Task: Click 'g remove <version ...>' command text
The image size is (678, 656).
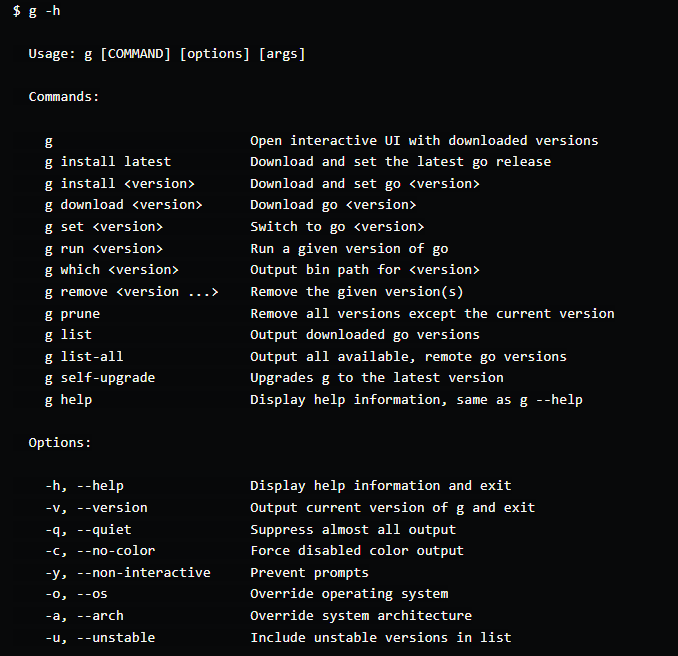Action: pos(132,292)
